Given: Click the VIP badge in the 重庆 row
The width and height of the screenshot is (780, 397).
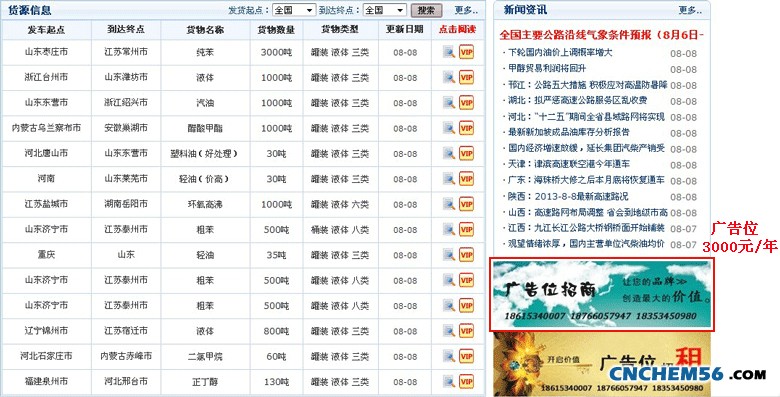Looking at the screenshot, I should point(466,255).
